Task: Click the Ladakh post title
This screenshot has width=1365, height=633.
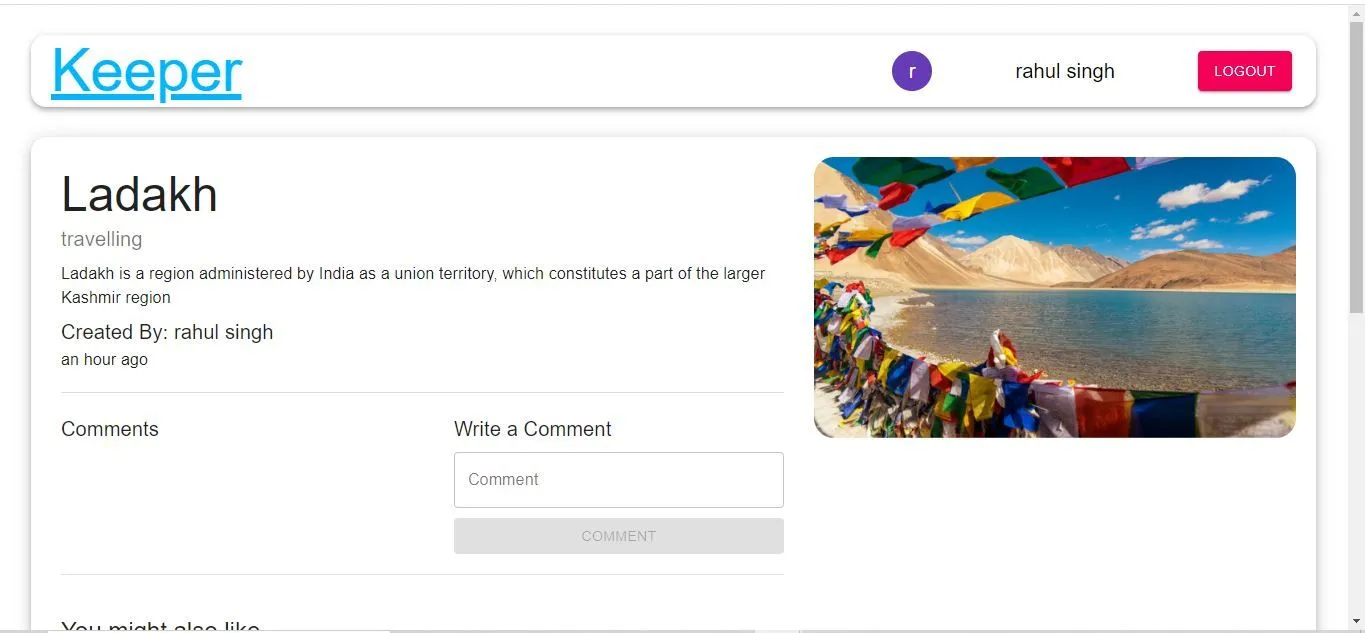Action: (139, 194)
